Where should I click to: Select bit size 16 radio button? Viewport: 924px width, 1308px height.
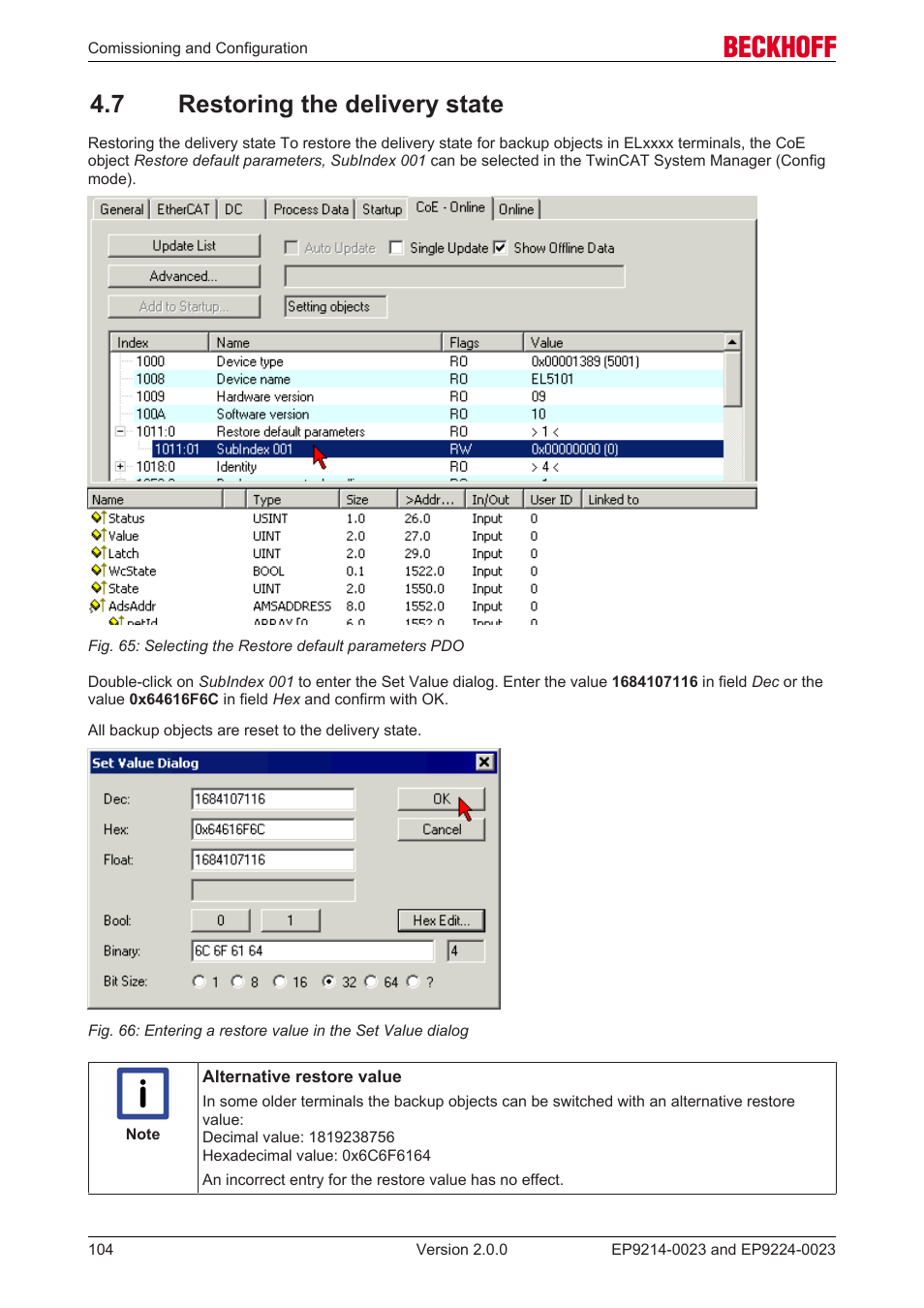point(279,981)
